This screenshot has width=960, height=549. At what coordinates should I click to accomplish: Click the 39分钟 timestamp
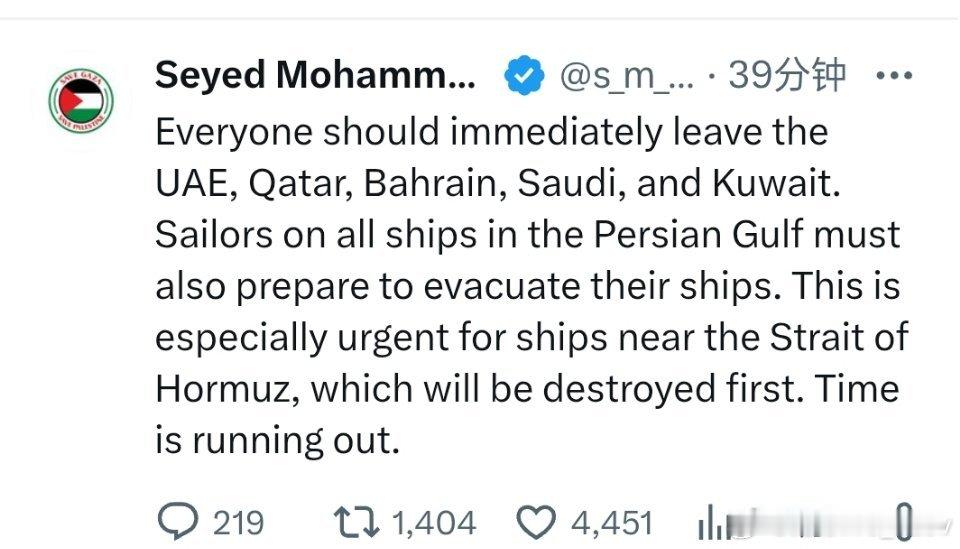[x=787, y=76]
